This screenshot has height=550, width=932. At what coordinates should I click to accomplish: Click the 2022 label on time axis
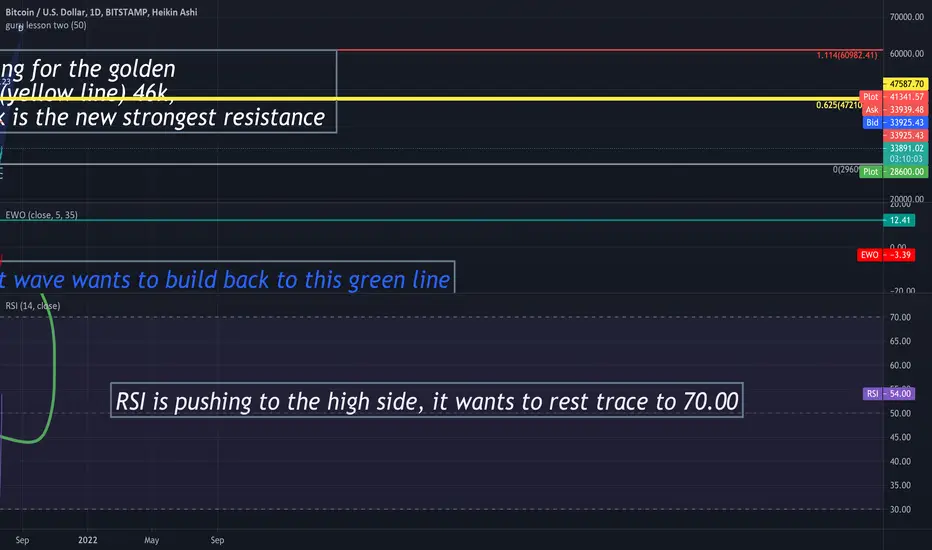pos(87,540)
